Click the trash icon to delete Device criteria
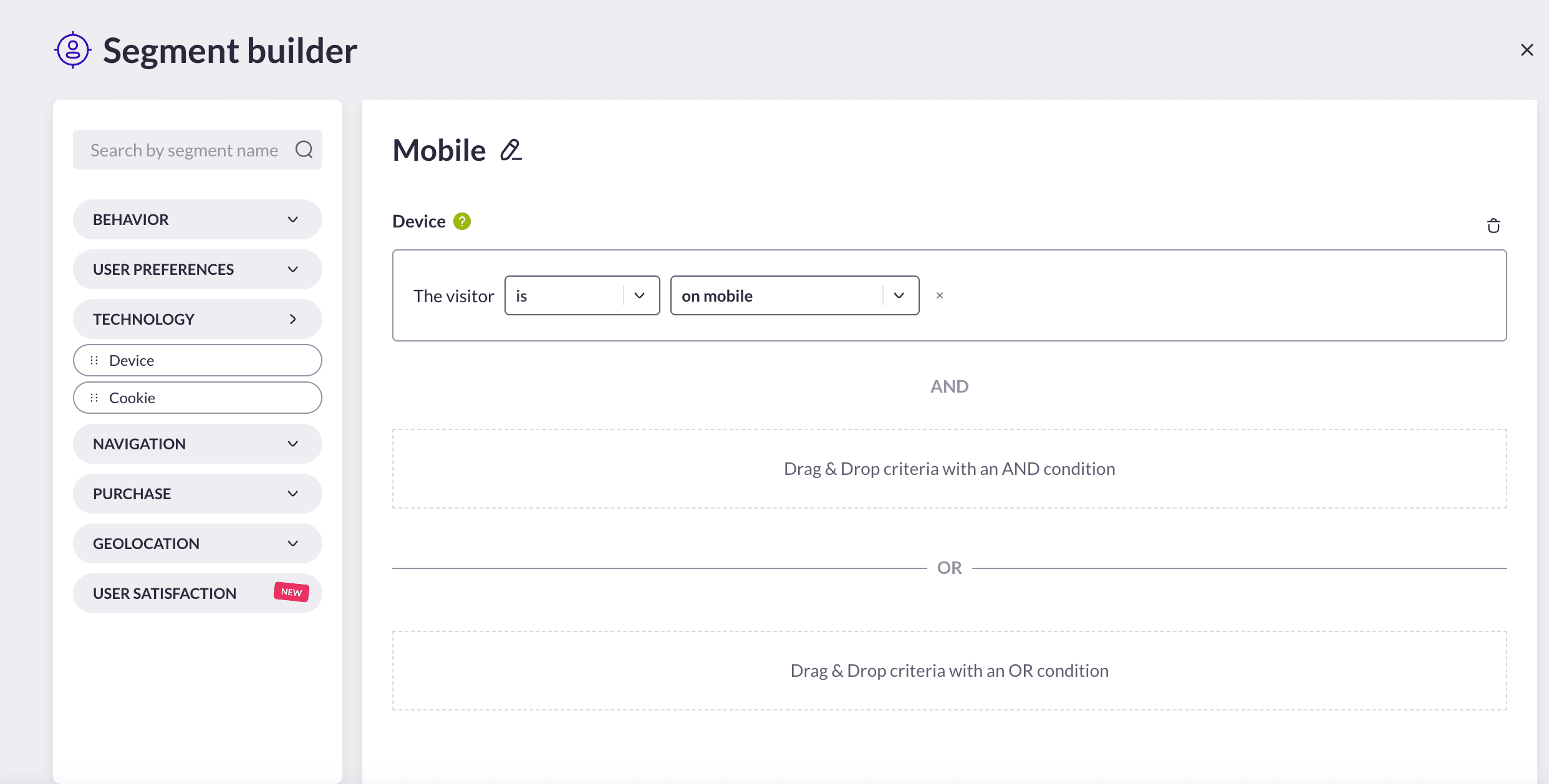Viewport: 1549px width, 784px height. 1493,226
